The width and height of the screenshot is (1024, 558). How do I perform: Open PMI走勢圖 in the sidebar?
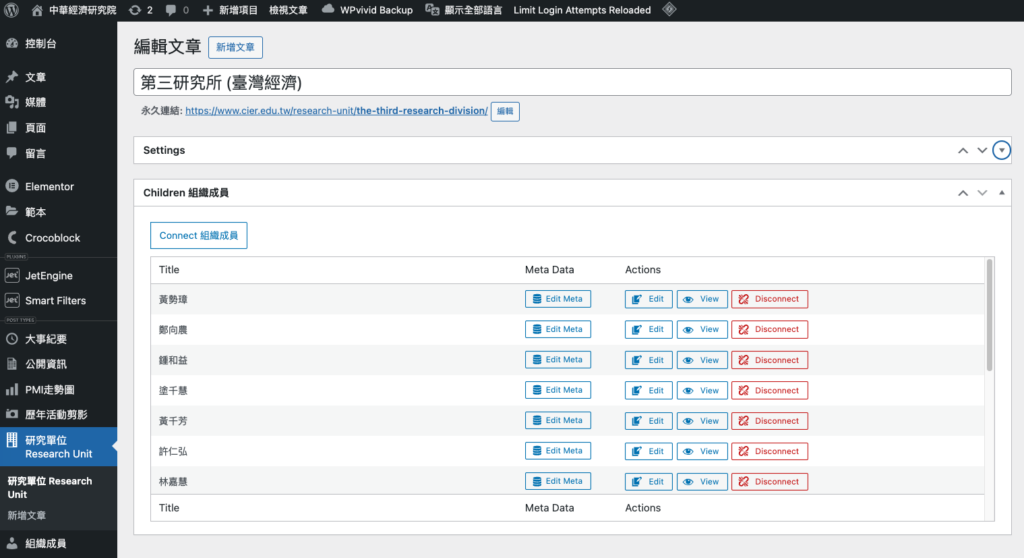pos(49,389)
